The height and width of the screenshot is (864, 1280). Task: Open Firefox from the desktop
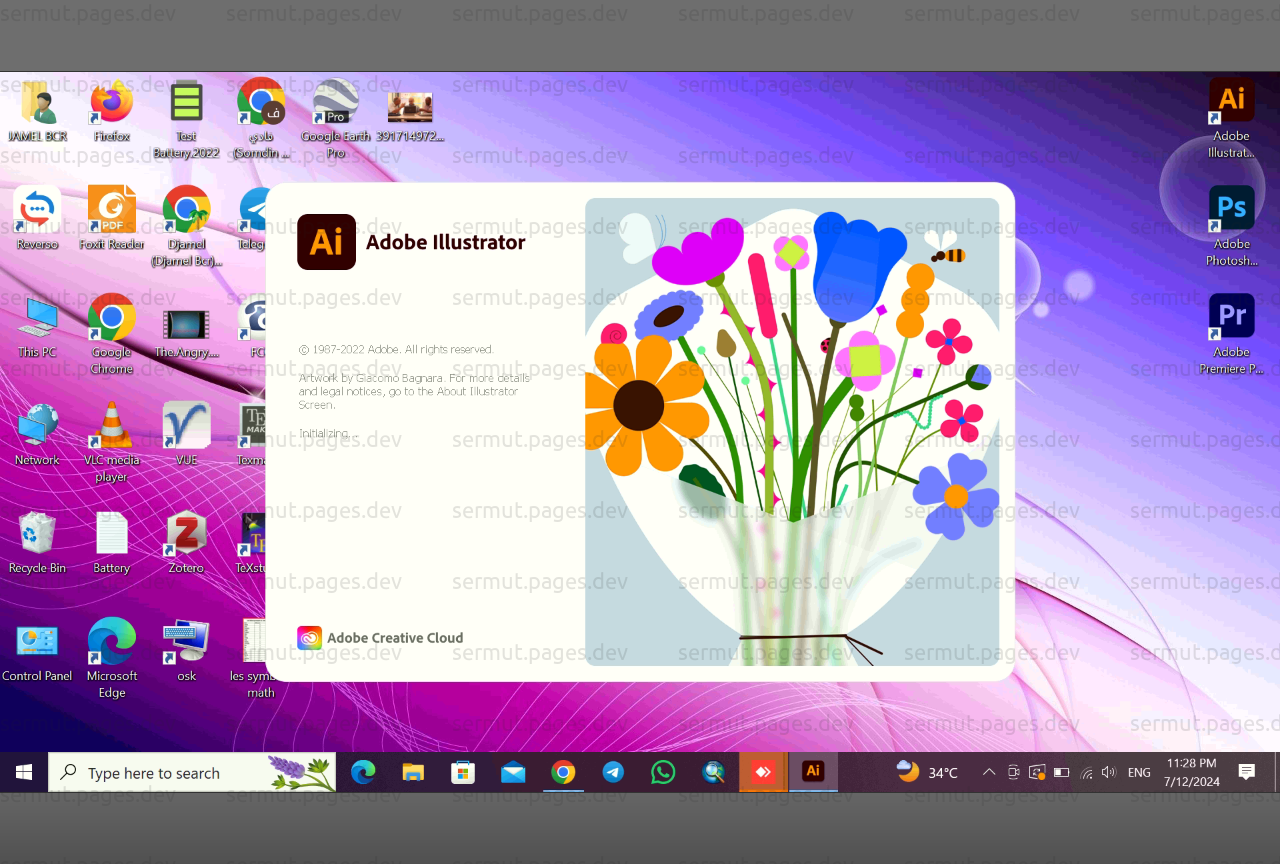(111, 105)
